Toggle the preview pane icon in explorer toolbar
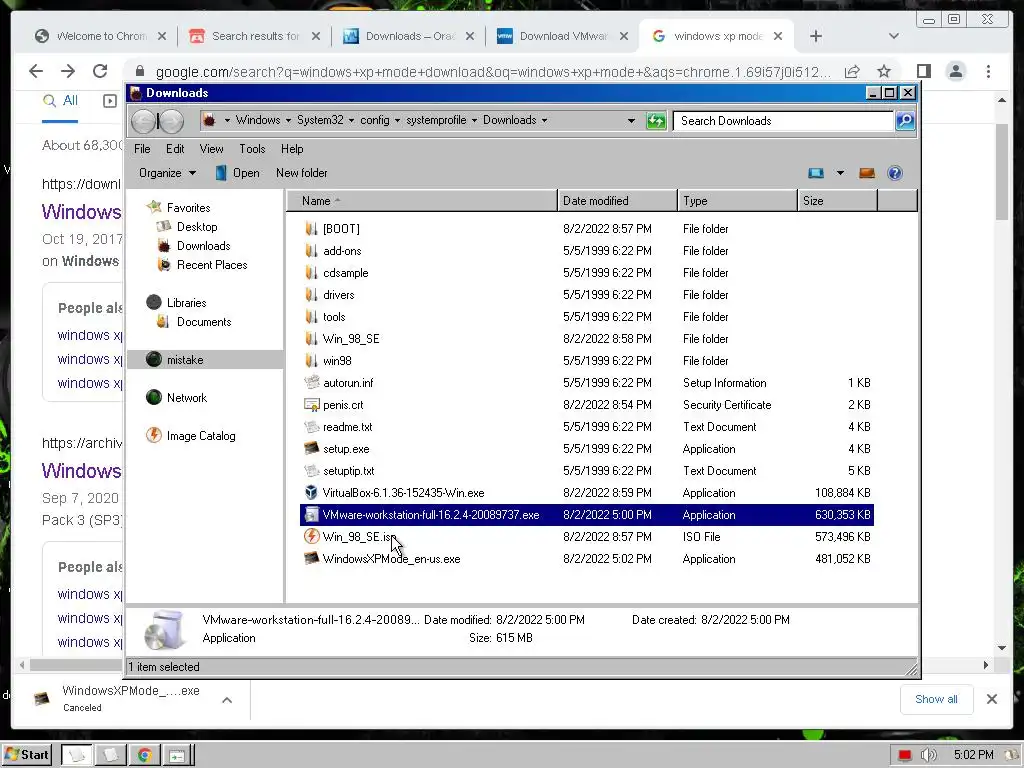Image resolution: width=1024 pixels, height=768 pixels. pos(867,173)
